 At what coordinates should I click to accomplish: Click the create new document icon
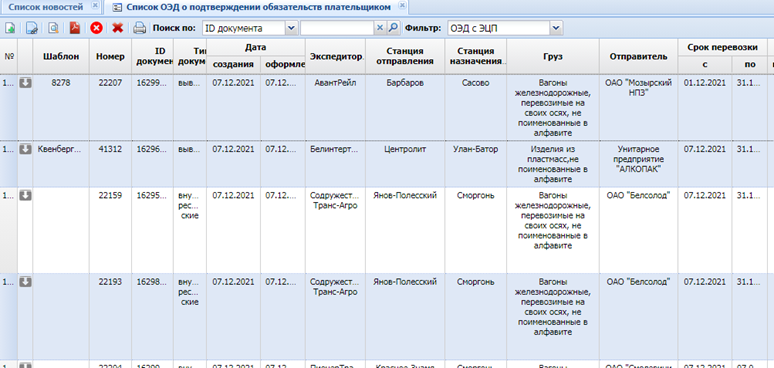point(10,28)
